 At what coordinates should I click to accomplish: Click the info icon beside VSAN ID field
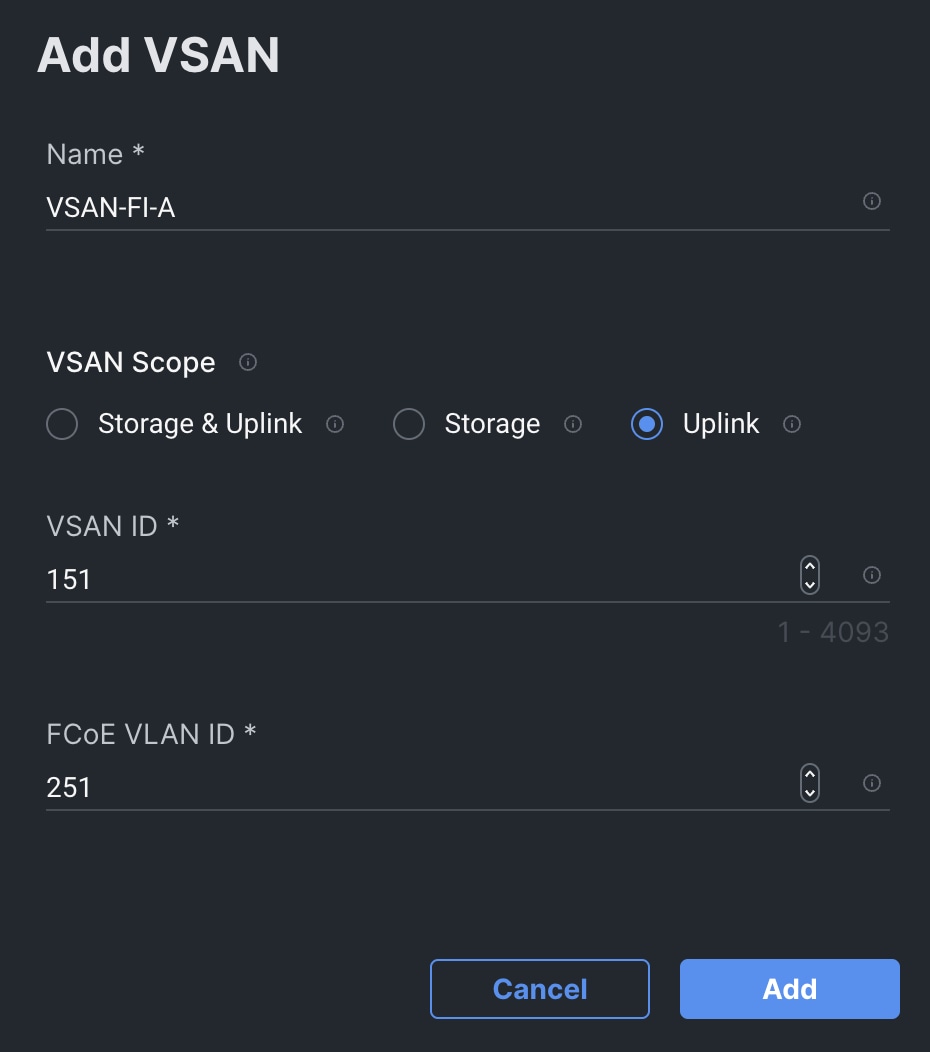871,575
